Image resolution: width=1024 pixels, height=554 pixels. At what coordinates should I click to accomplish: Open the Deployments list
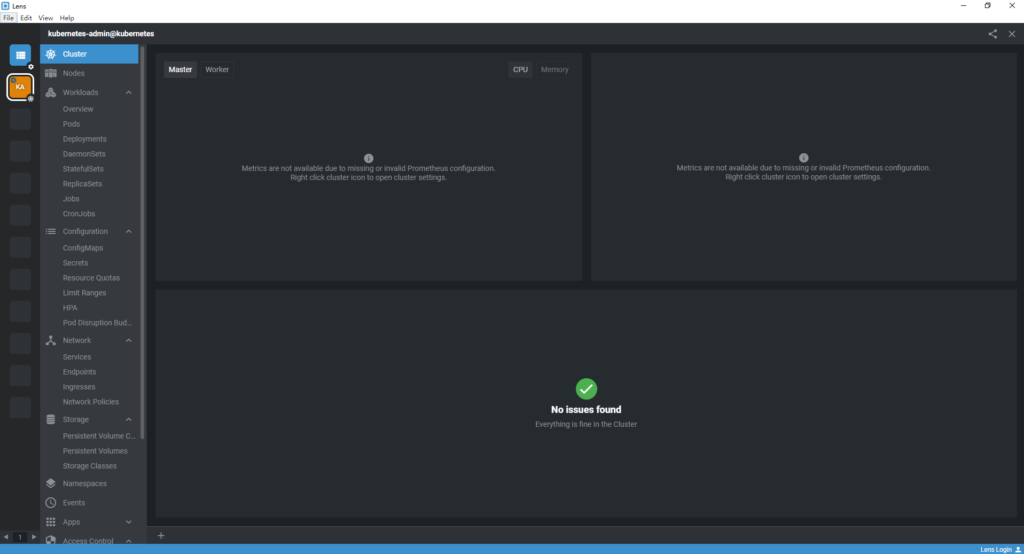click(84, 139)
